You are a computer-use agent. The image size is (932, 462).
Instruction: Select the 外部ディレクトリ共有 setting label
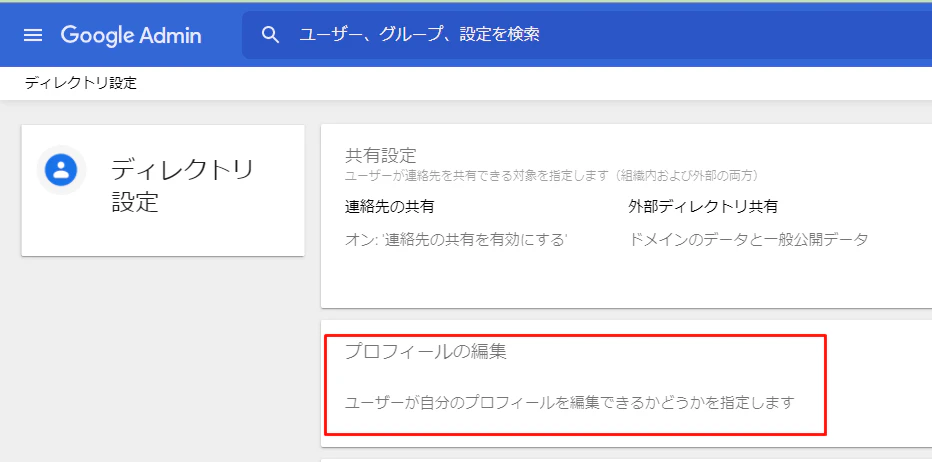(703, 207)
